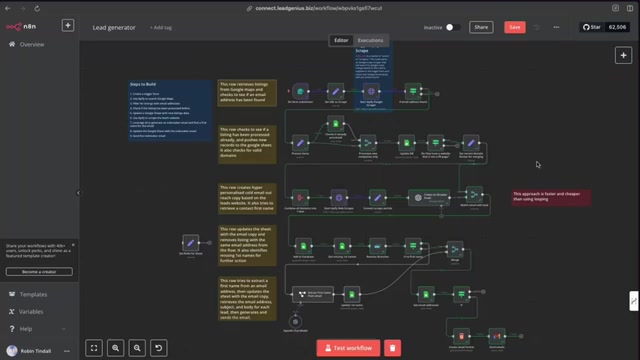The width and height of the screenshot is (640, 360).
Task: Click the GitHub Star button
Action: pos(592,27)
